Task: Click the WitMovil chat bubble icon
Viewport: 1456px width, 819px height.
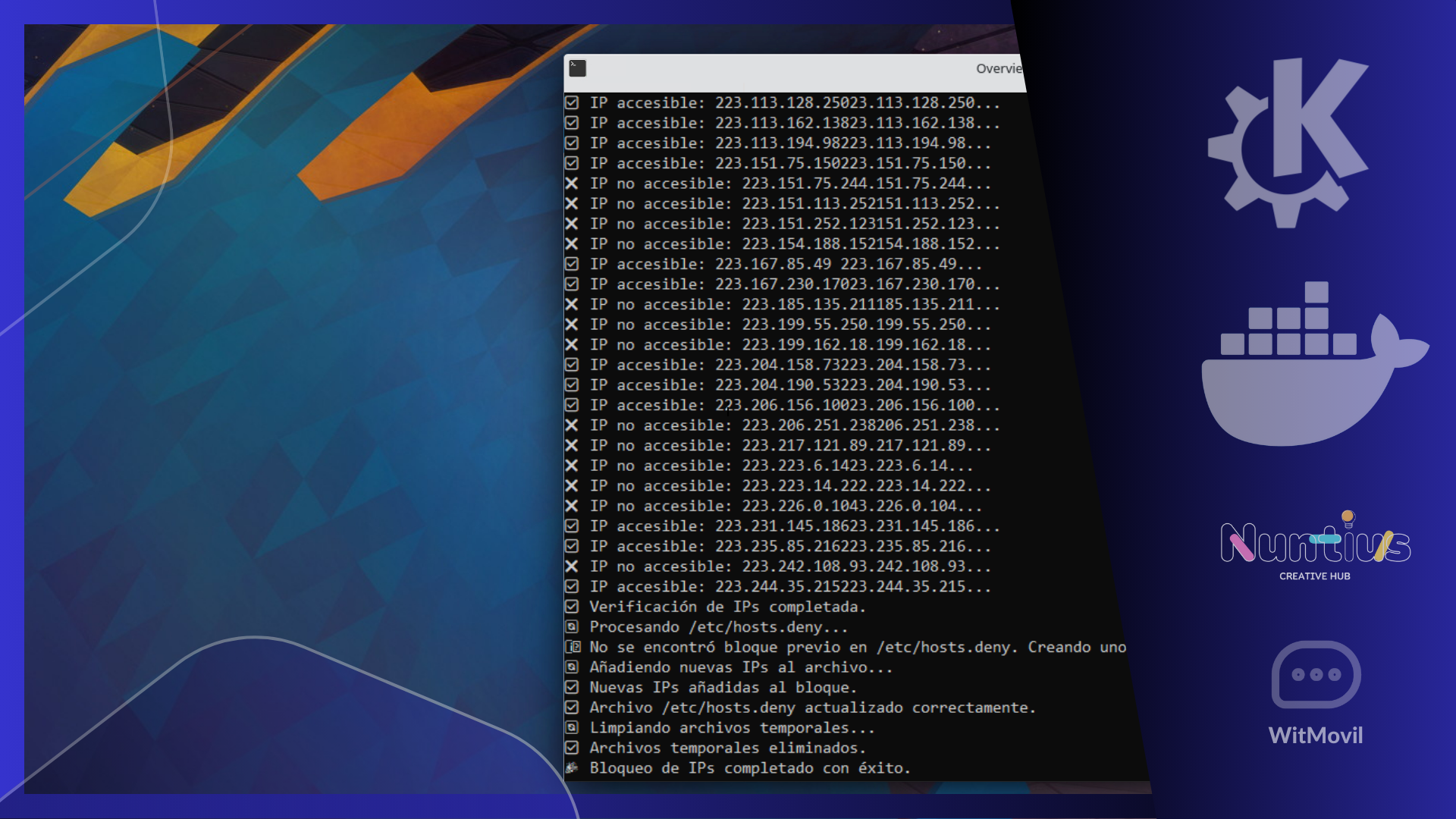Action: (x=1316, y=674)
